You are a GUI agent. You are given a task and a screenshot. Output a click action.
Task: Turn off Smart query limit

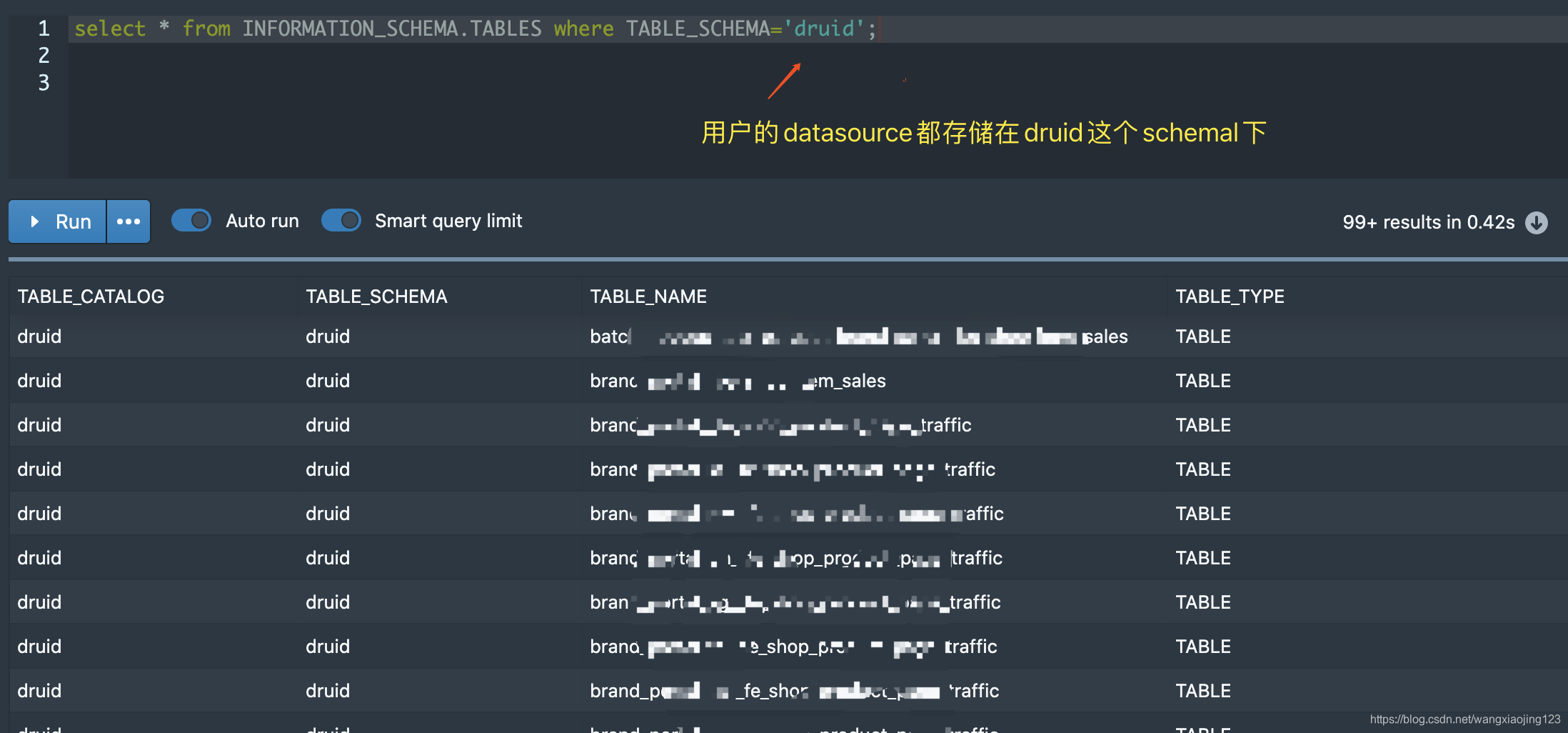[341, 221]
